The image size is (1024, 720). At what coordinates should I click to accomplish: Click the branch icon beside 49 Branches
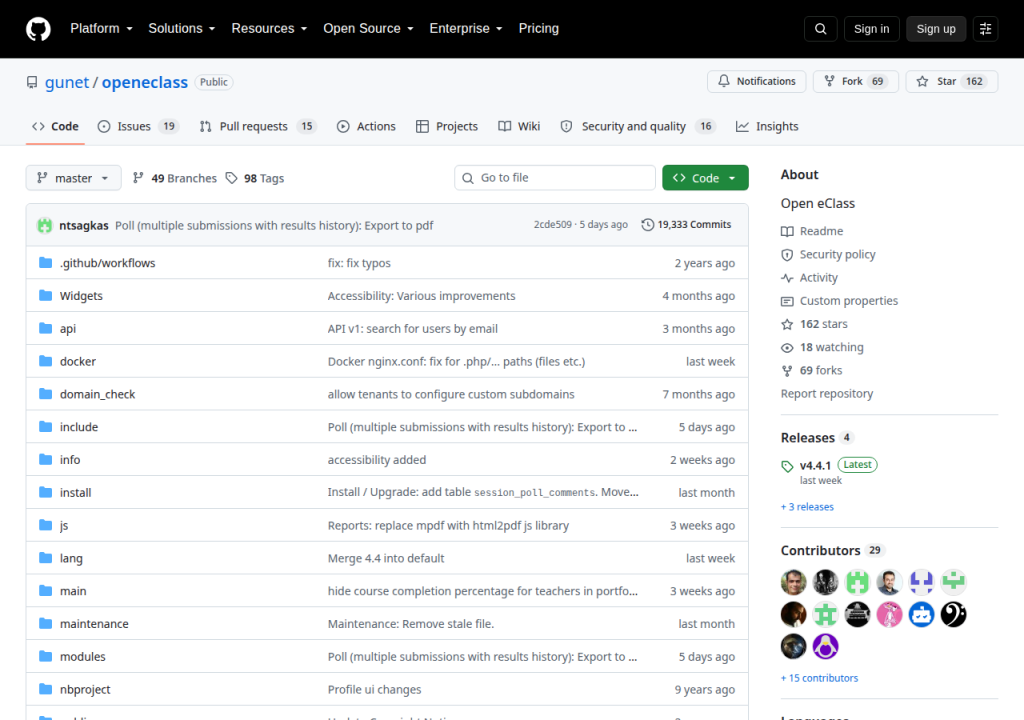pos(138,178)
